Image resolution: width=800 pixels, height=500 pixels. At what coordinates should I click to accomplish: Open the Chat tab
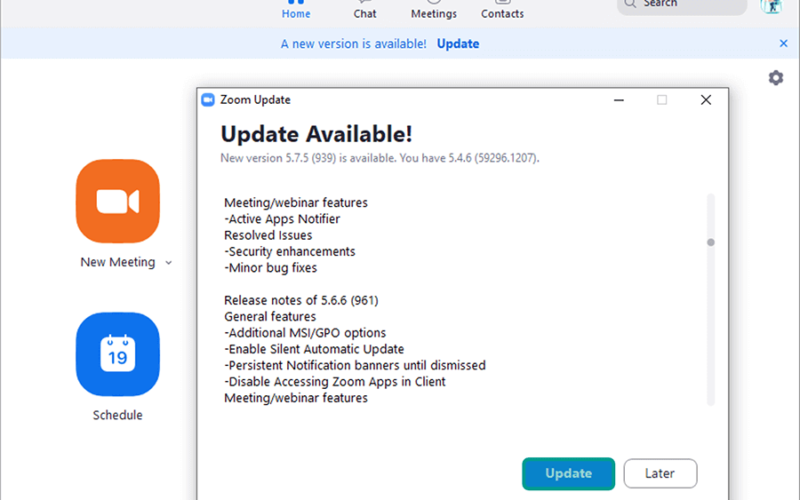point(365,10)
